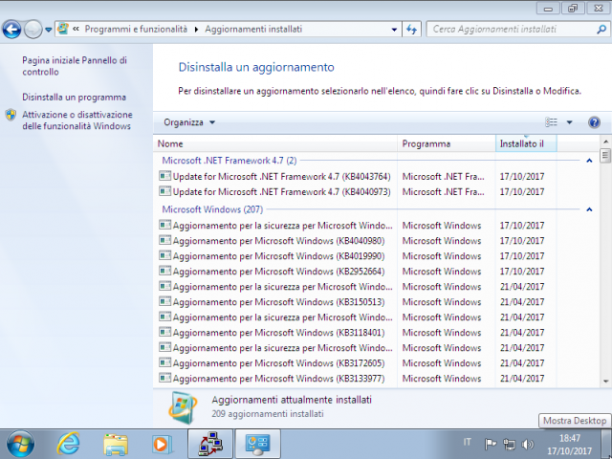
Task: Sort by the Programma column header
Action: (x=446, y=144)
